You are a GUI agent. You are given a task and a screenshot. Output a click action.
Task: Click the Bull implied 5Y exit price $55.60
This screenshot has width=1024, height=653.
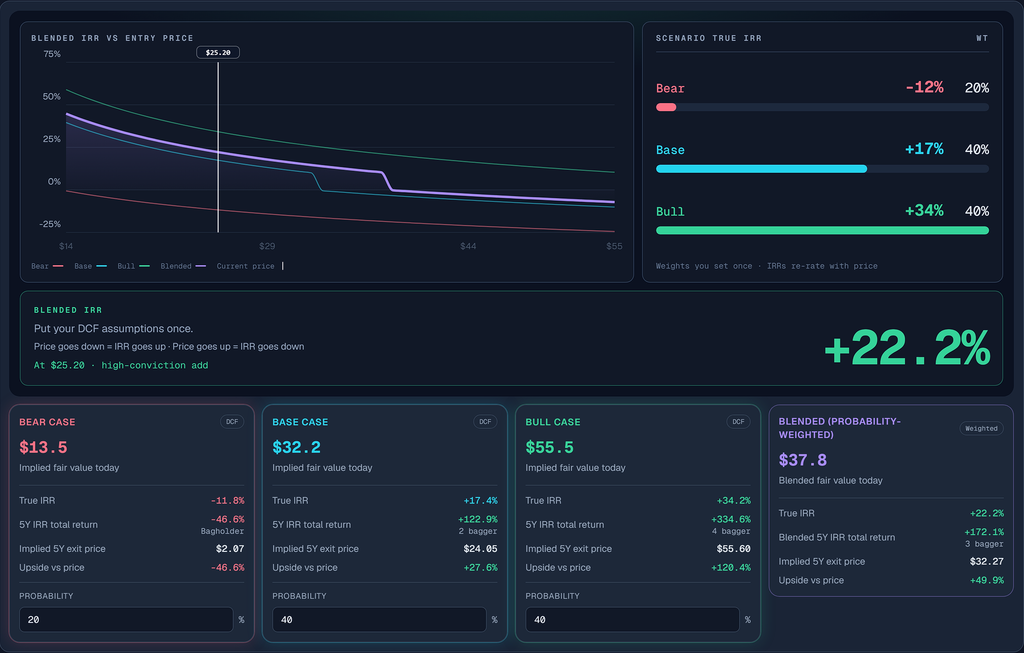pos(733,549)
